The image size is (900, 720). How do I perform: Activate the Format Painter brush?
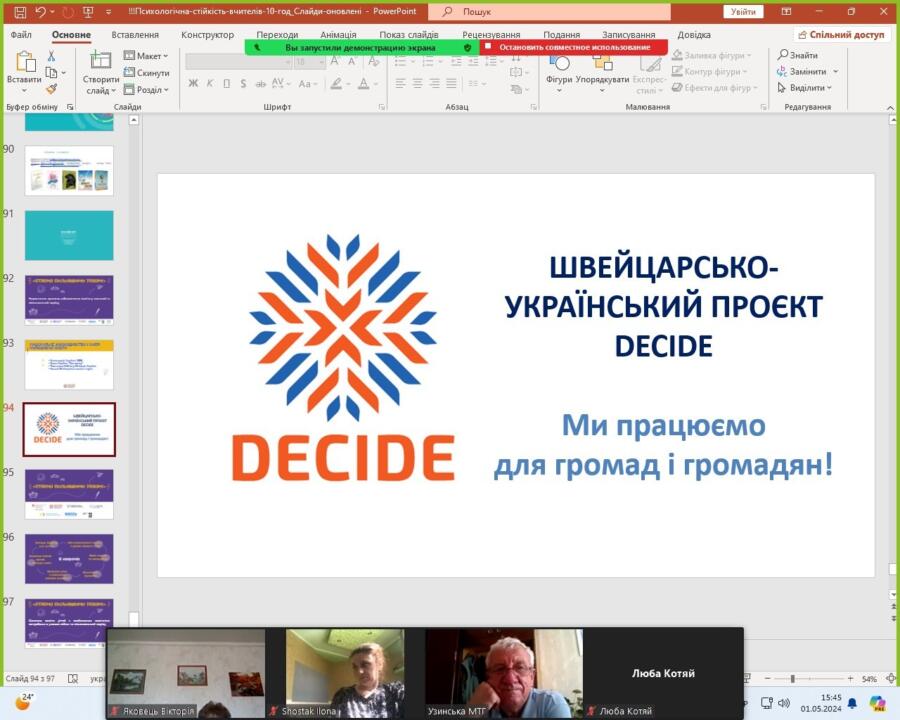(52, 88)
